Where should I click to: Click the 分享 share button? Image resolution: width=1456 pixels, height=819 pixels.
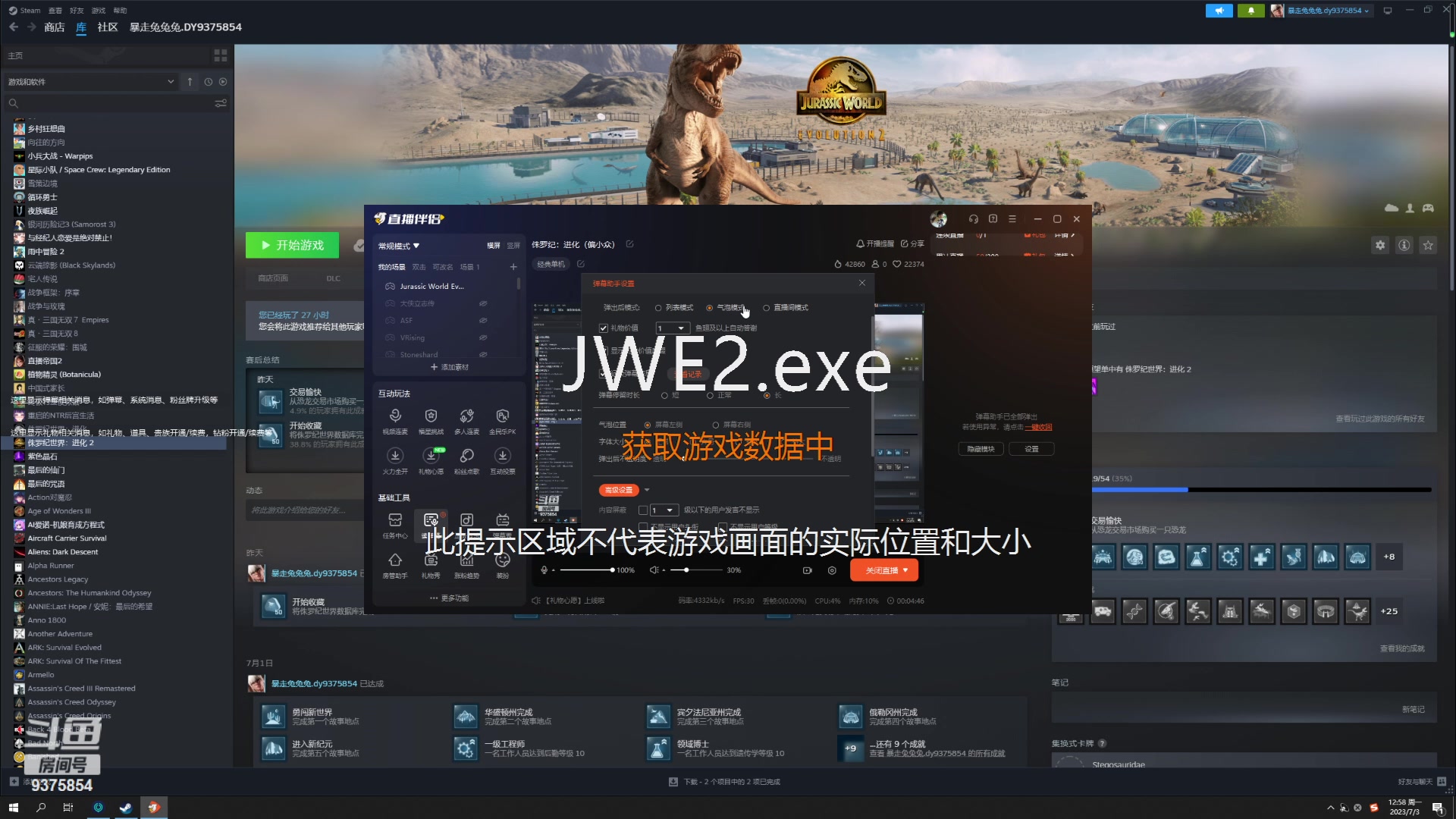[913, 244]
